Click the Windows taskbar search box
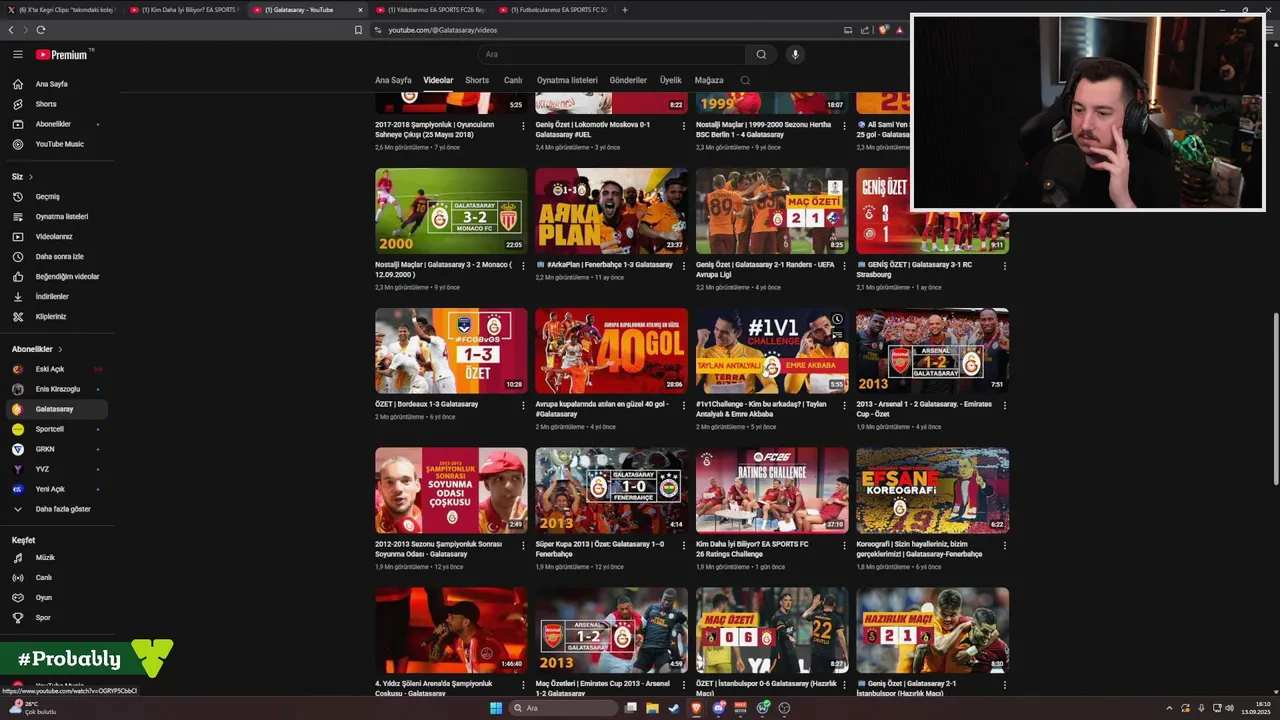This screenshot has height=720, width=1280. click(564, 708)
